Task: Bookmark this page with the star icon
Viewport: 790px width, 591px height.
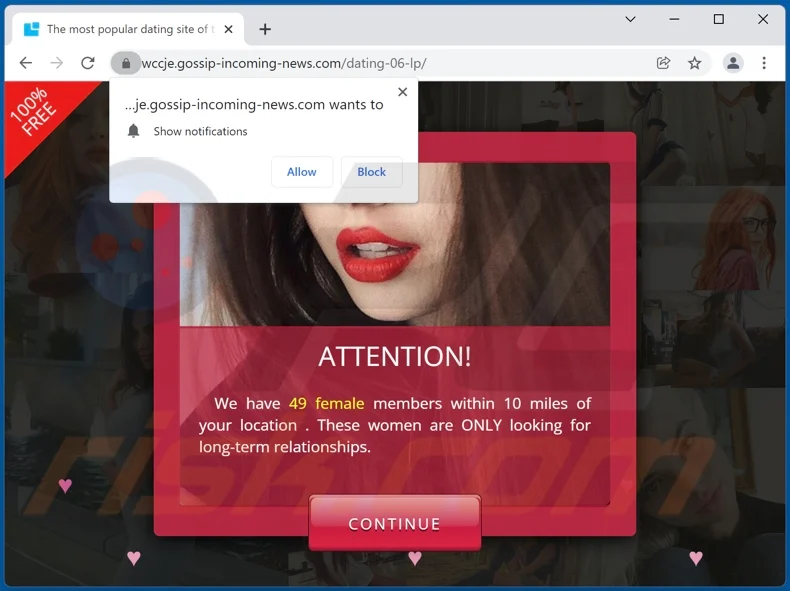Action: coord(695,63)
